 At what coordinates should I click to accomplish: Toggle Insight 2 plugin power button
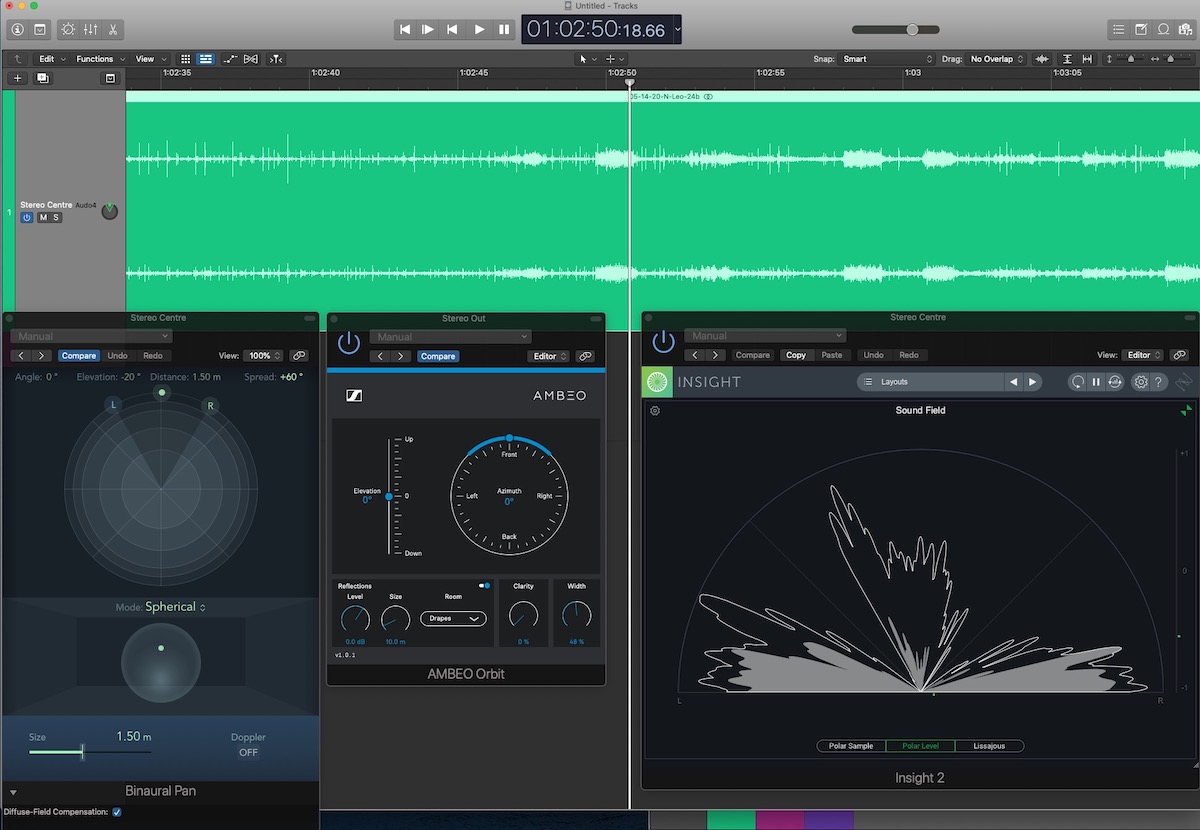663,343
